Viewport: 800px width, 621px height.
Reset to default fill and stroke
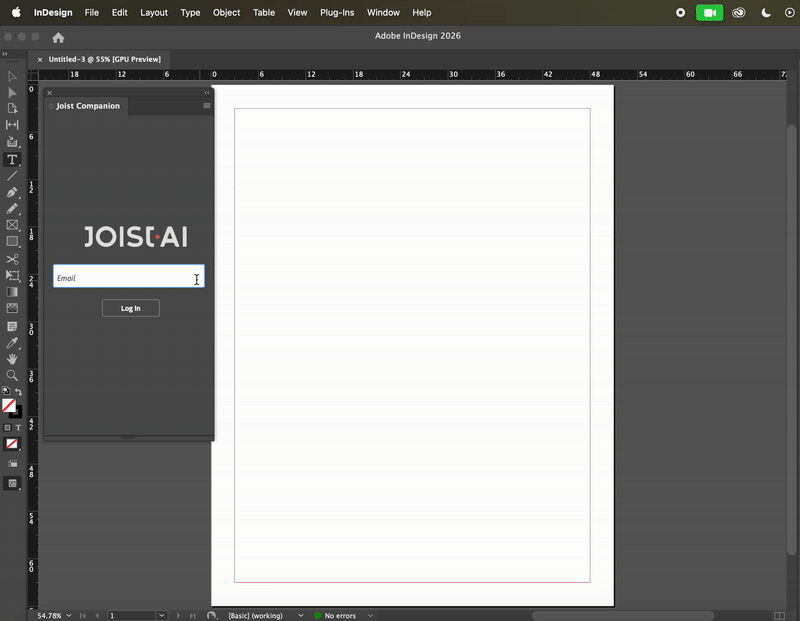(x=6, y=391)
